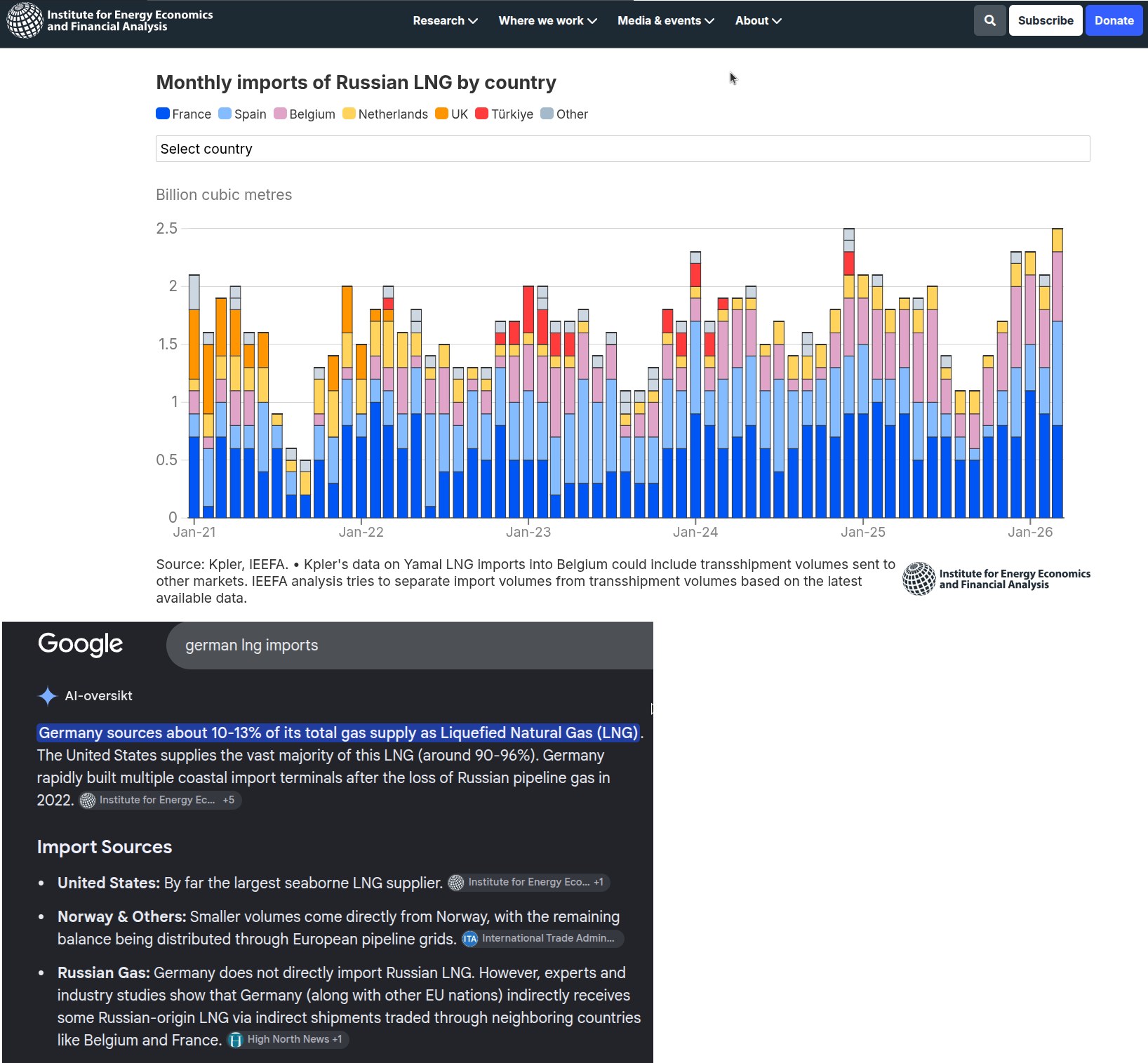The height and width of the screenshot is (1063, 1148).
Task: Click the Jan-22 axis label
Action: [x=361, y=532]
